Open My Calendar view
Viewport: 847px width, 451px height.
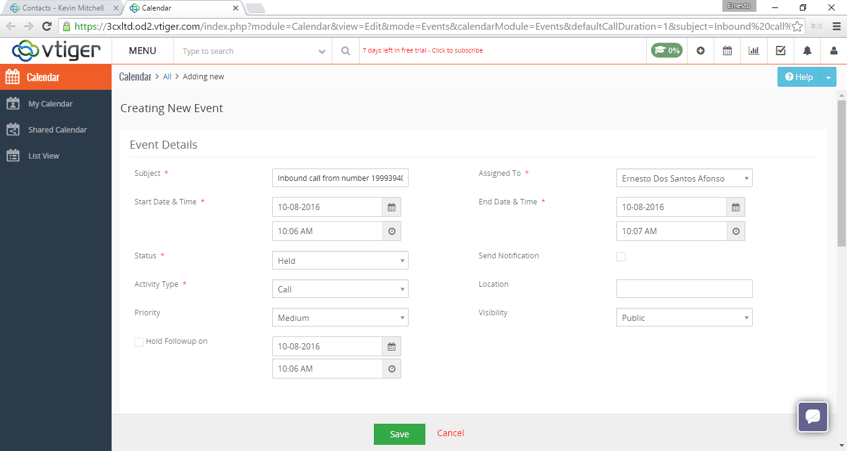50,104
